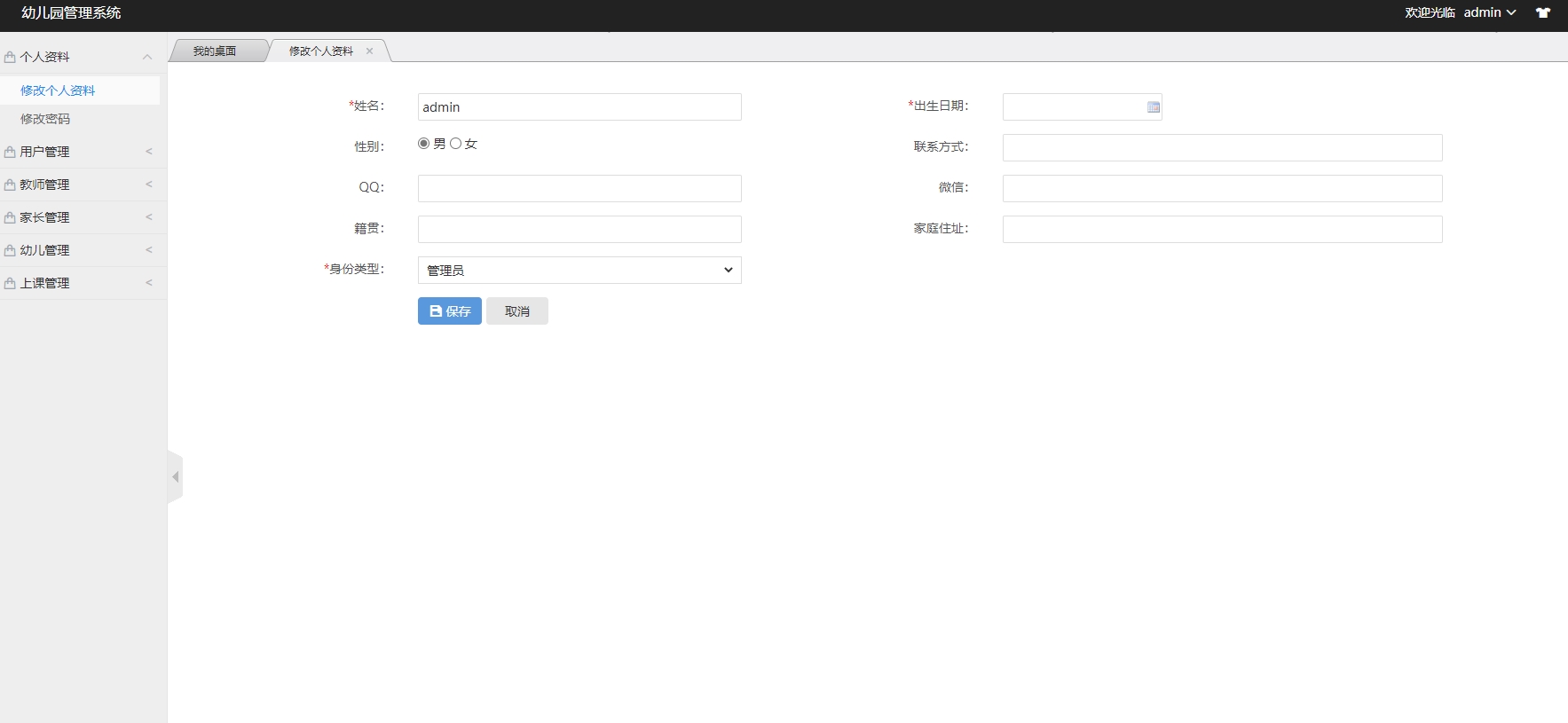The height and width of the screenshot is (723, 1568).
Task: Click the 家庭住址 input field
Action: tap(1222, 230)
